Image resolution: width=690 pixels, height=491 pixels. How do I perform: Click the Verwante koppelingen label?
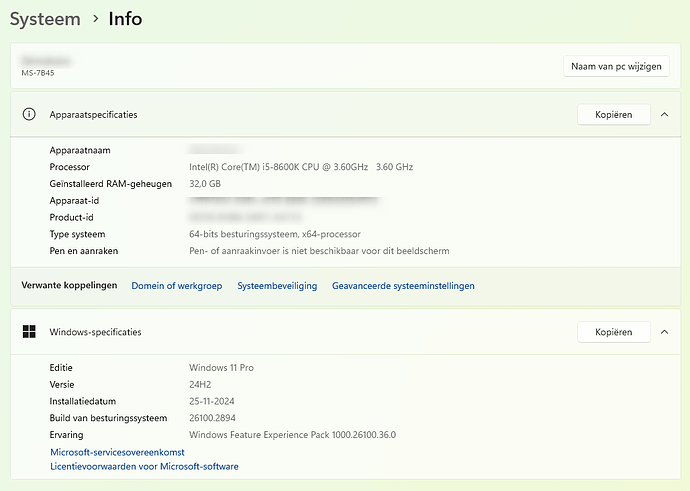pos(70,285)
